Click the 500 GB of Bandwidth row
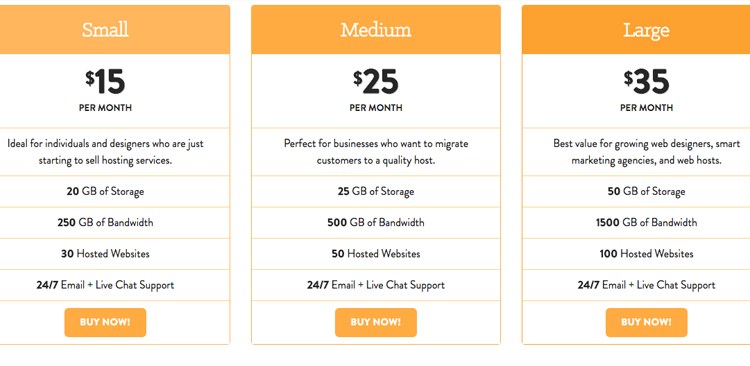 tap(376, 223)
